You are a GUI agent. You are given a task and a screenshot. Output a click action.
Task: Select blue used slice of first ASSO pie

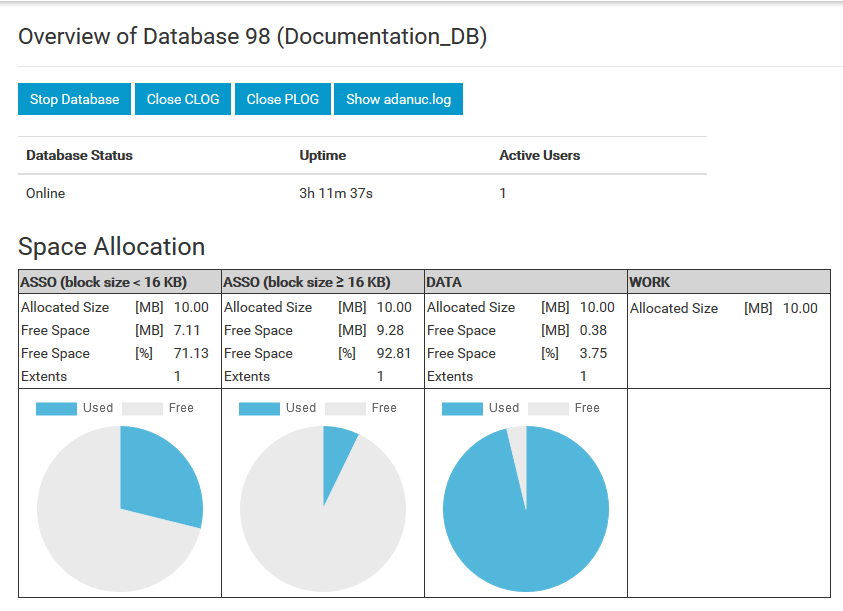(x=158, y=475)
